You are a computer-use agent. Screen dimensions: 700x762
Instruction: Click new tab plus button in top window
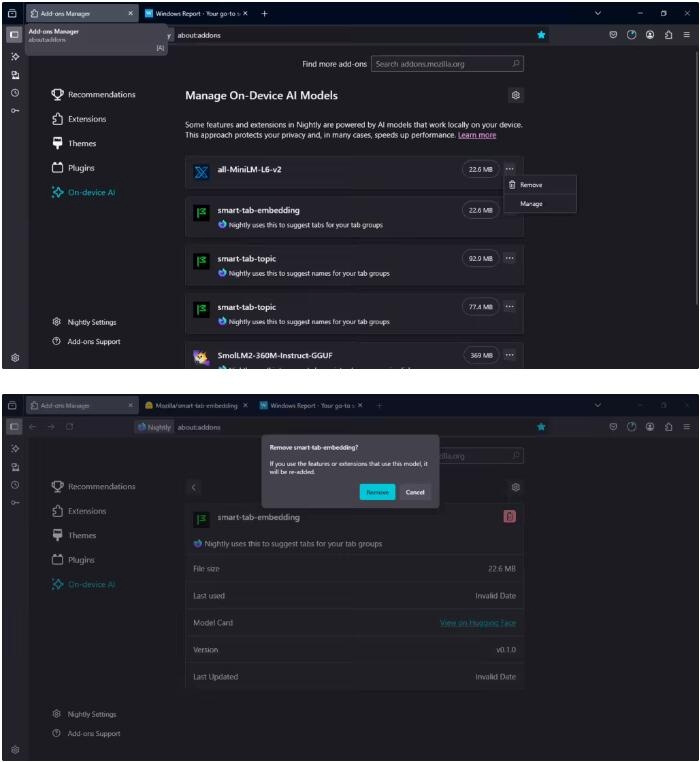[x=264, y=14]
